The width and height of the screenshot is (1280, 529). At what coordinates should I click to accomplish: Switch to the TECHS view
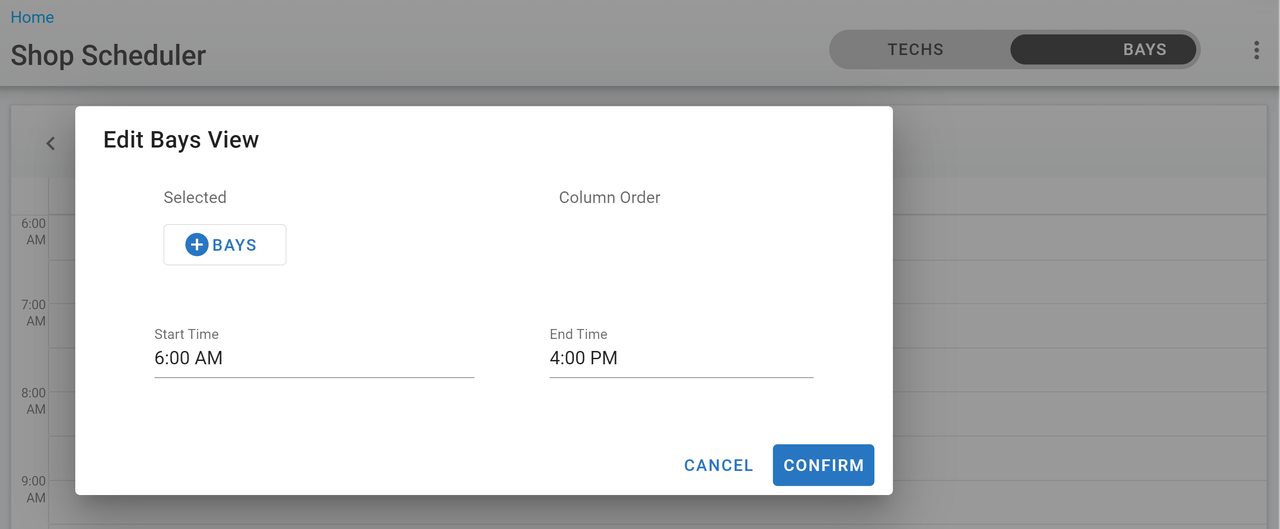[x=915, y=50]
